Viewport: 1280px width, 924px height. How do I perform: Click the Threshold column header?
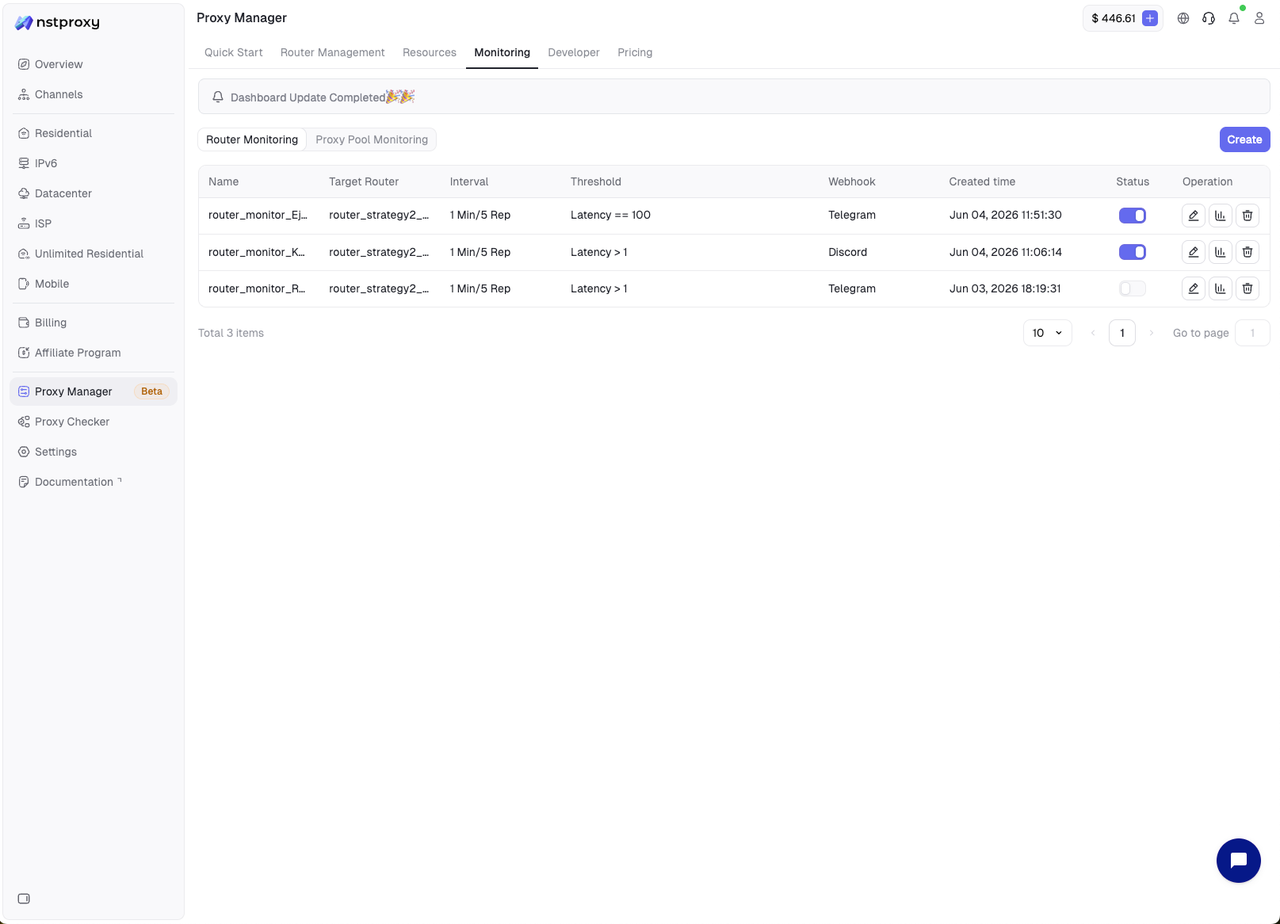(596, 182)
